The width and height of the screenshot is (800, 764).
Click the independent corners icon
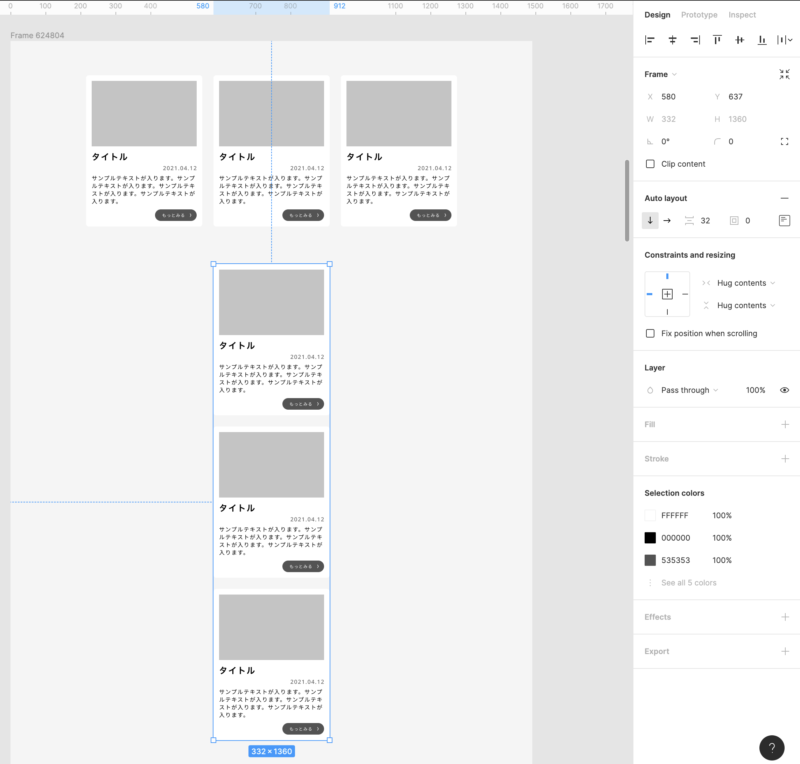784,142
